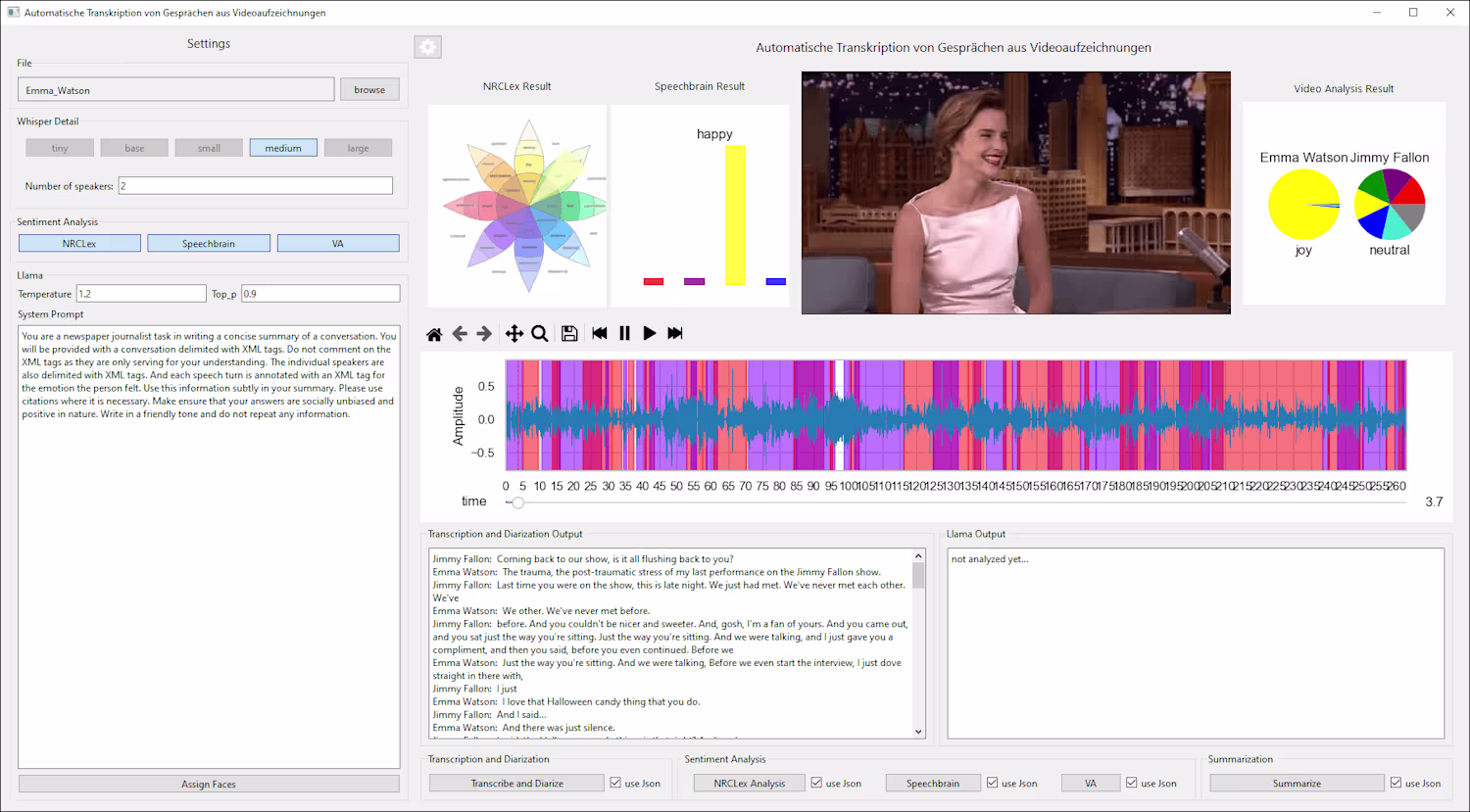The image size is (1470, 812).
Task: Skip to start with rewind icon
Action: pos(600,334)
